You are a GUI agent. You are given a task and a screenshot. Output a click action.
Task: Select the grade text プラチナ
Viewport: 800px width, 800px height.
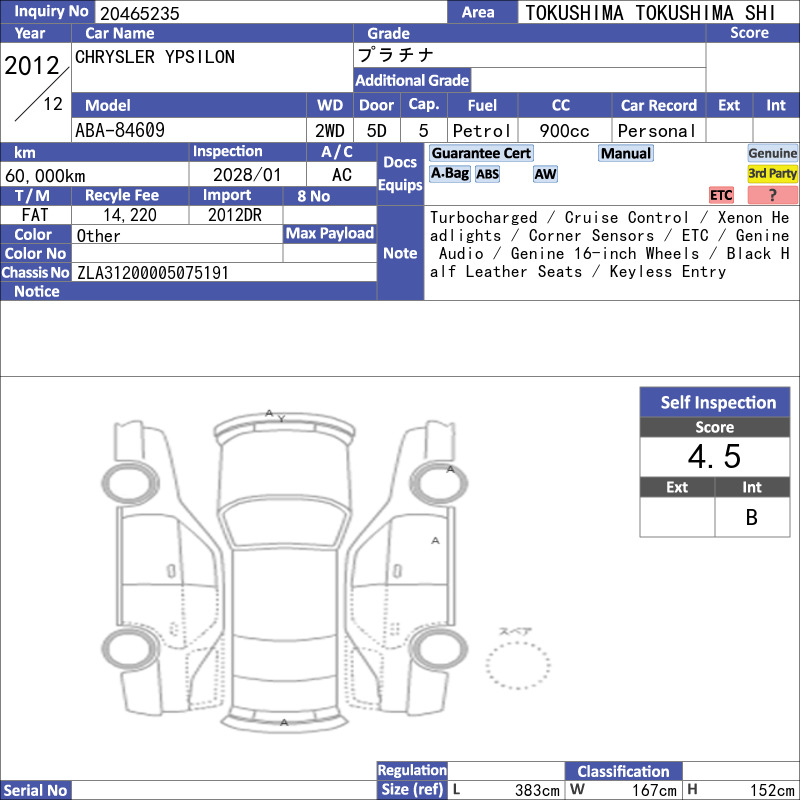click(396, 55)
